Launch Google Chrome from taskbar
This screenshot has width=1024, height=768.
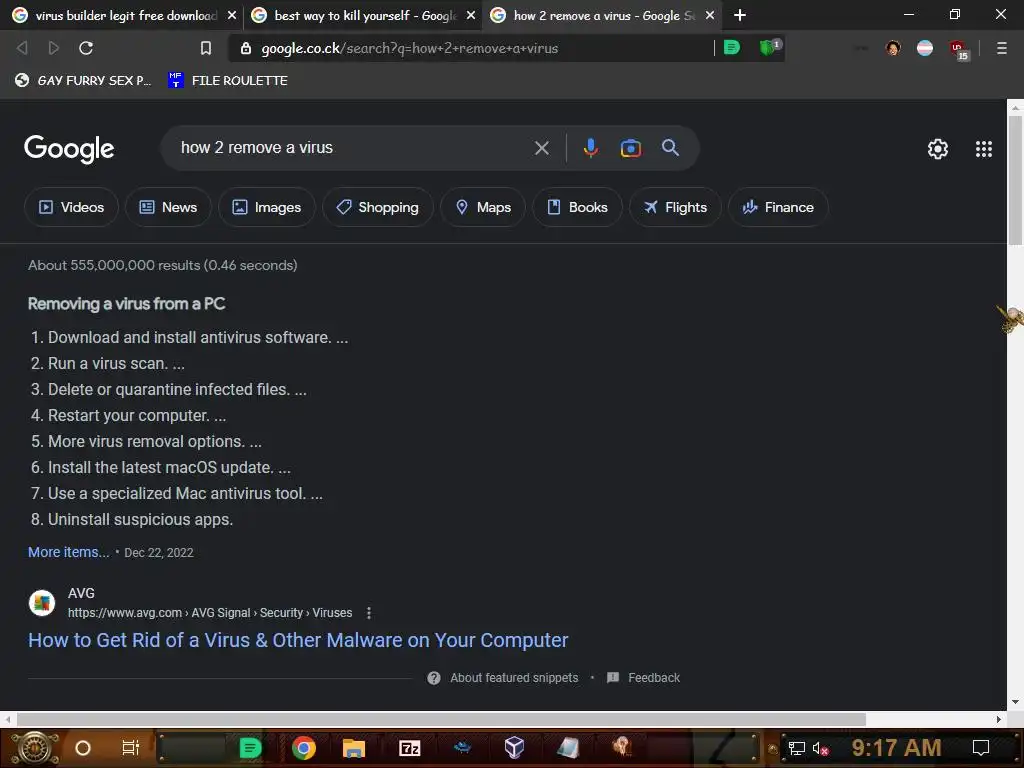coord(304,748)
